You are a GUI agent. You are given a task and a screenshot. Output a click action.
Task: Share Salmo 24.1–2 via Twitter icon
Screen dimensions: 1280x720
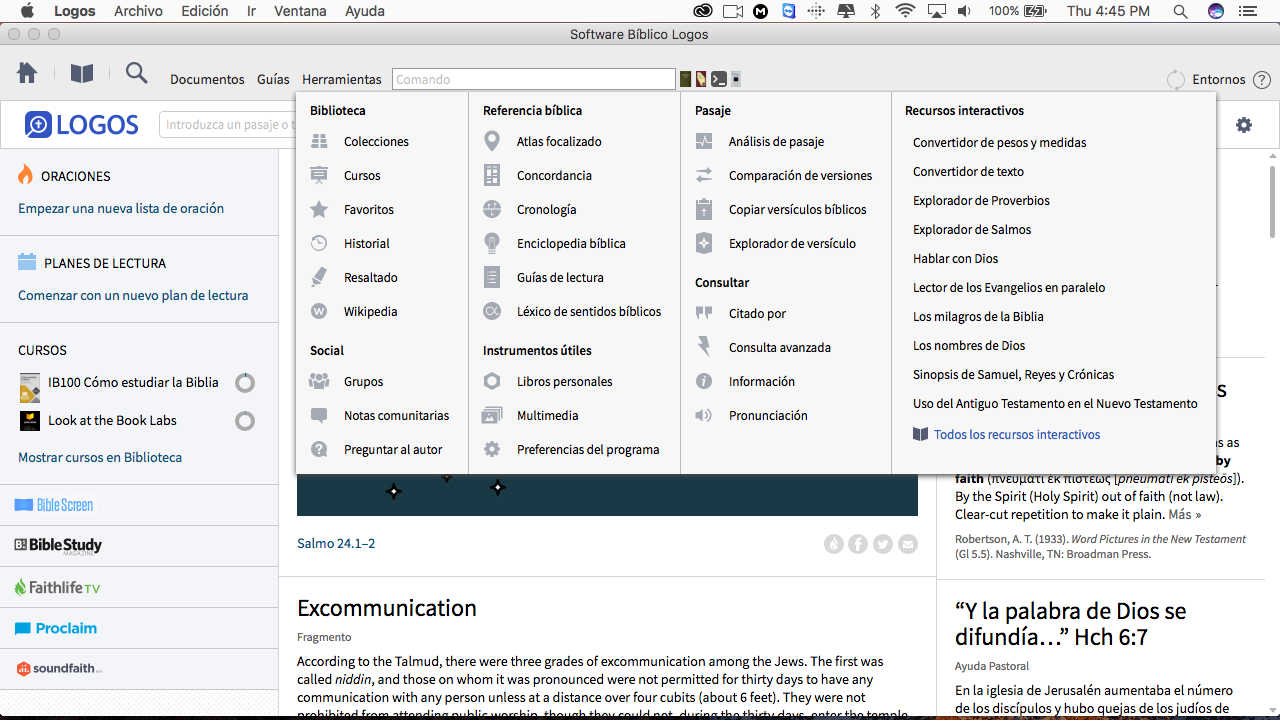[x=882, y=544]
